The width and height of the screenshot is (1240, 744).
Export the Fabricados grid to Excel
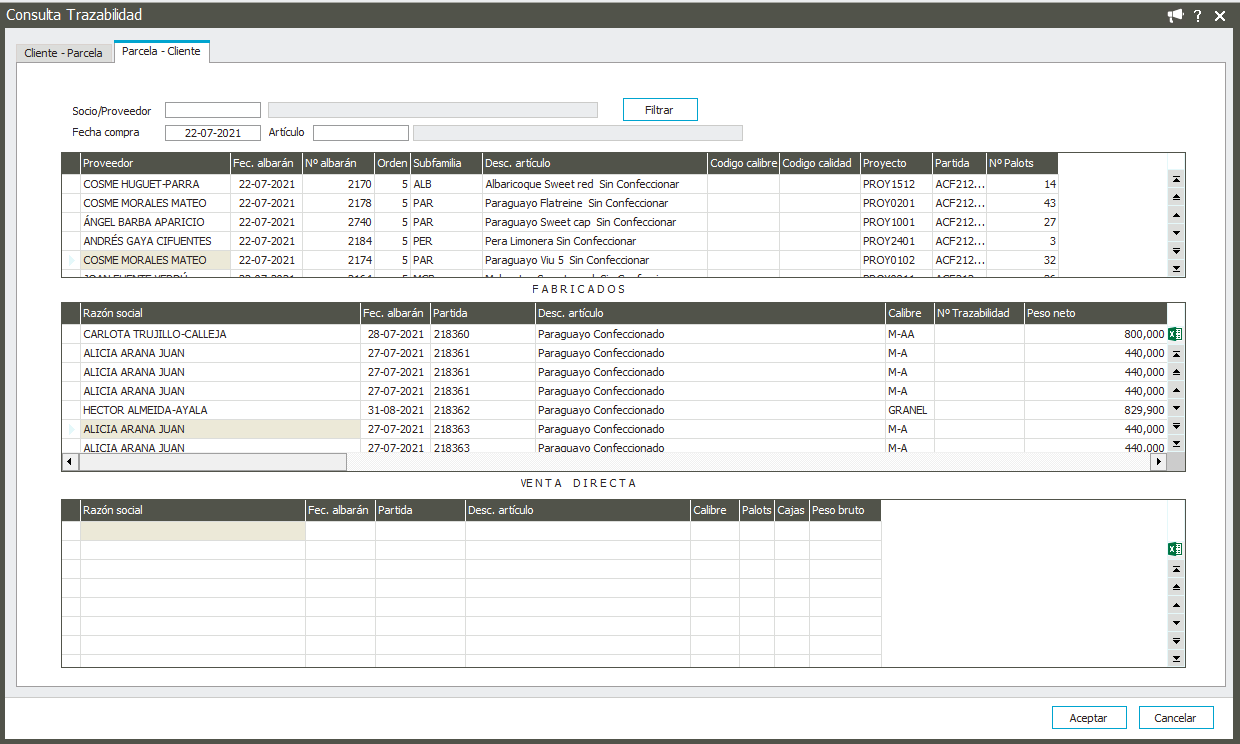click(x=1175, y=334)
